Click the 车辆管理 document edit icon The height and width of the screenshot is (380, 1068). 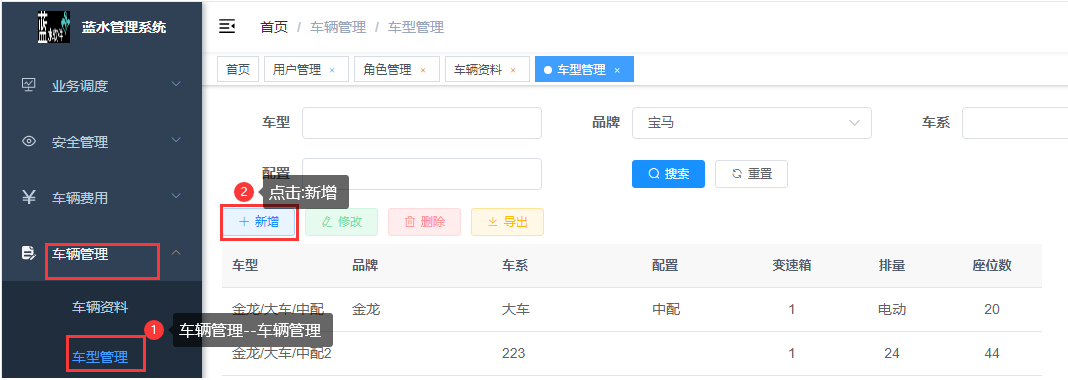click(29, 254)
